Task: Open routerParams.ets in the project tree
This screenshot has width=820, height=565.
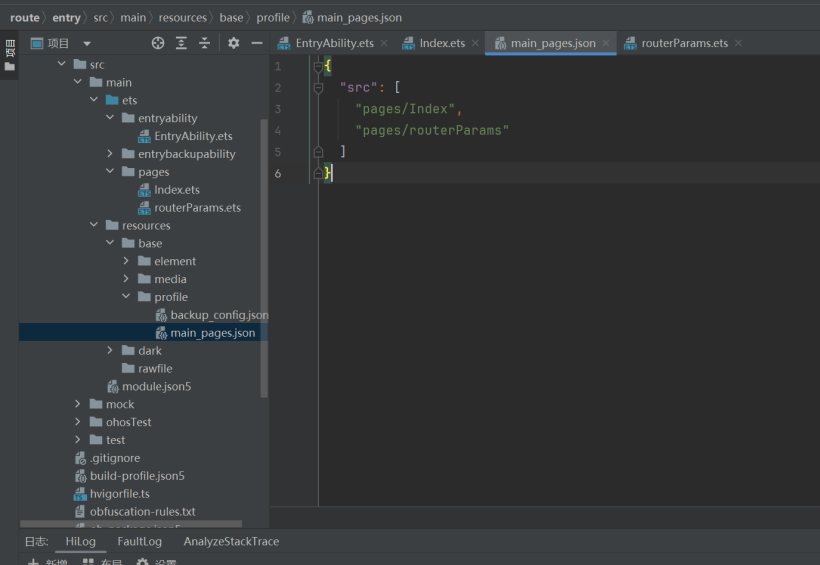Action: pos(189,207)
